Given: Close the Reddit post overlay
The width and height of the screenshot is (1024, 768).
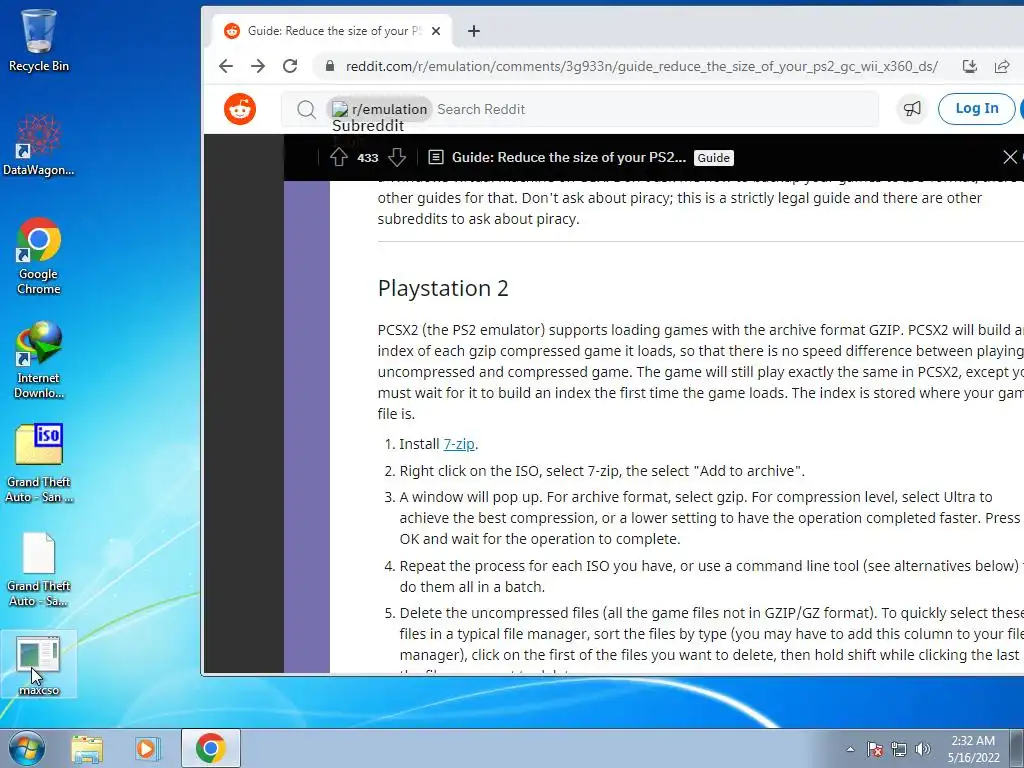Looking at the screenshot, I should [x=1010, y=157].
